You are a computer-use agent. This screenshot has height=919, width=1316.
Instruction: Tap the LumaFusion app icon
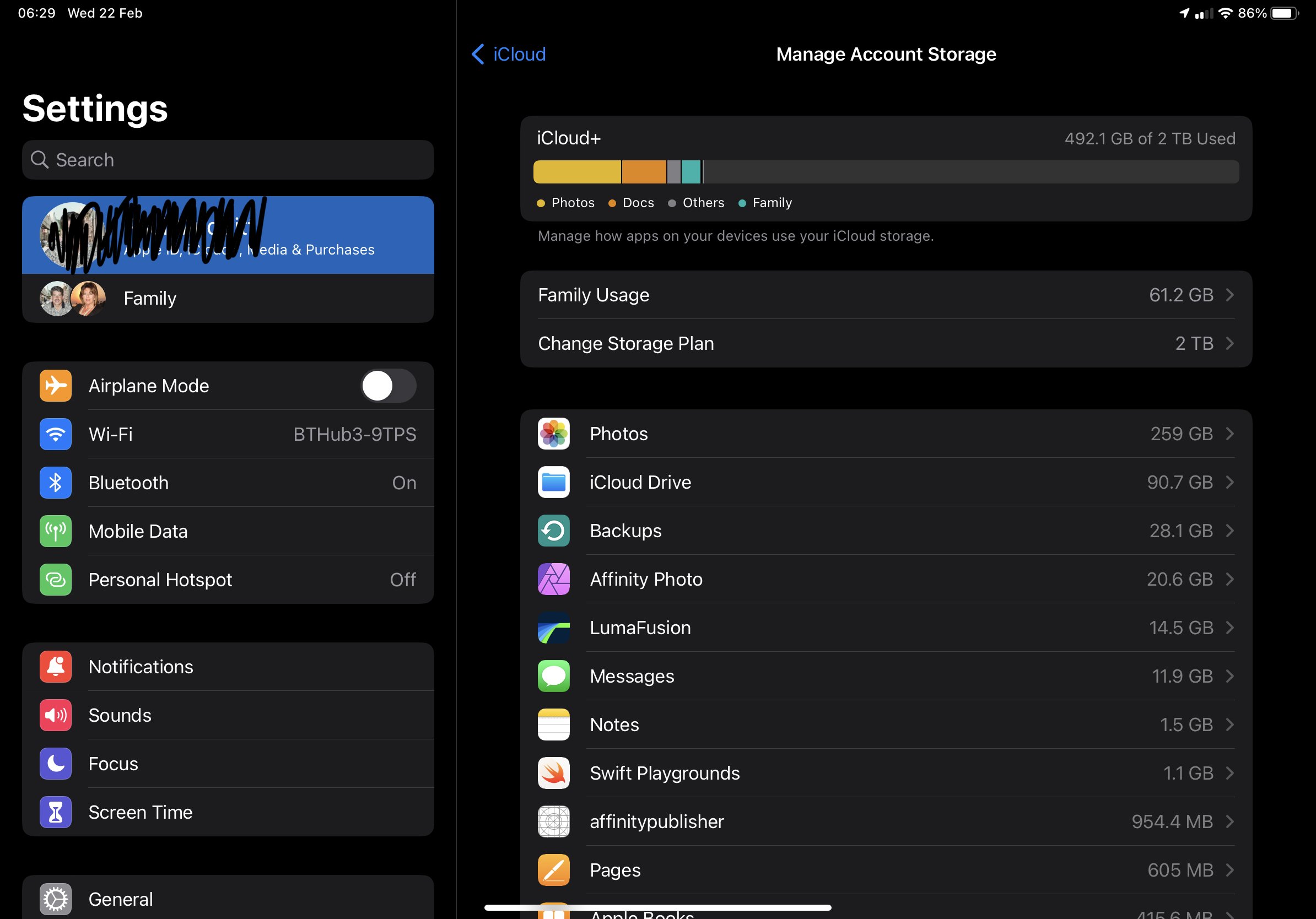553,628
